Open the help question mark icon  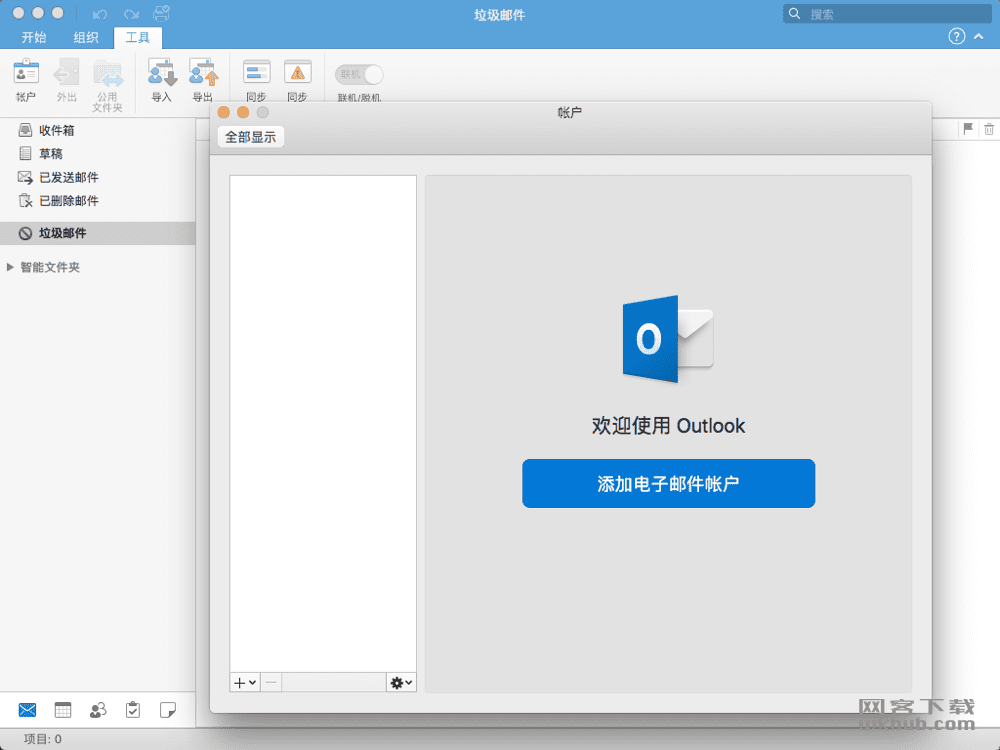click(x=956, y=36)
